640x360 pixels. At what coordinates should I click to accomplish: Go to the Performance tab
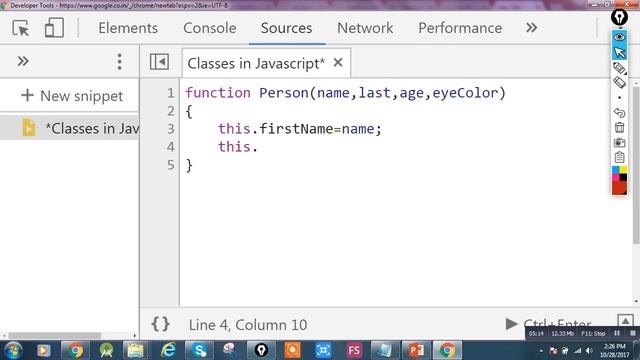(460, 28)
